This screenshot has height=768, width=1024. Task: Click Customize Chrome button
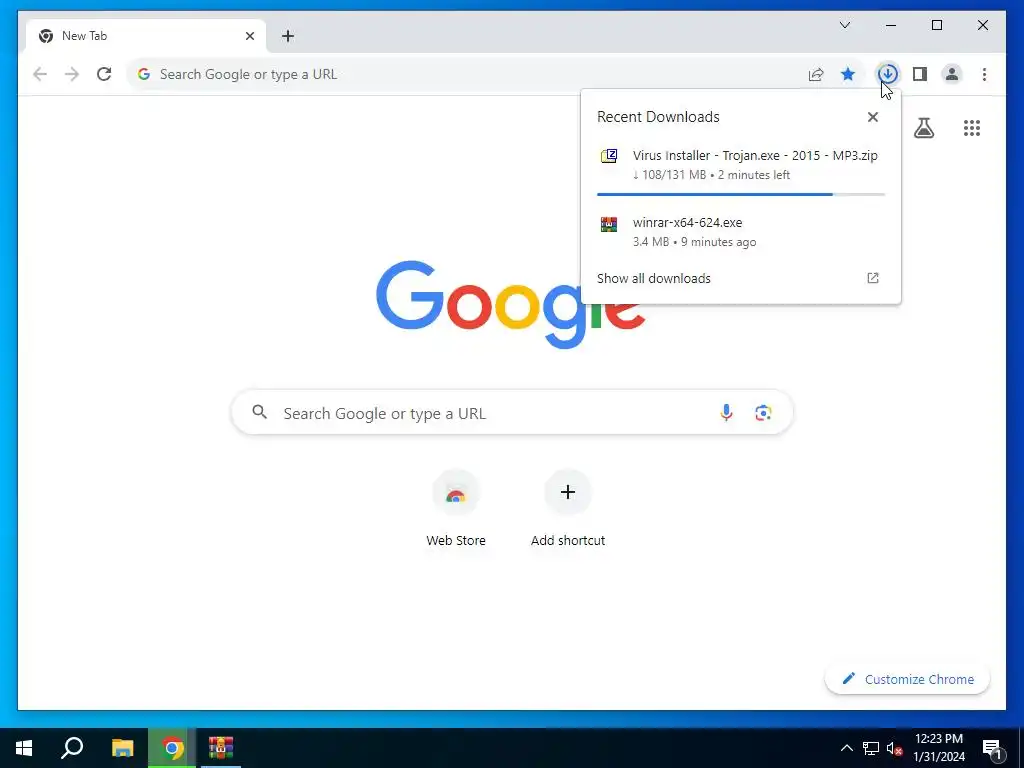tap(907, 679)
